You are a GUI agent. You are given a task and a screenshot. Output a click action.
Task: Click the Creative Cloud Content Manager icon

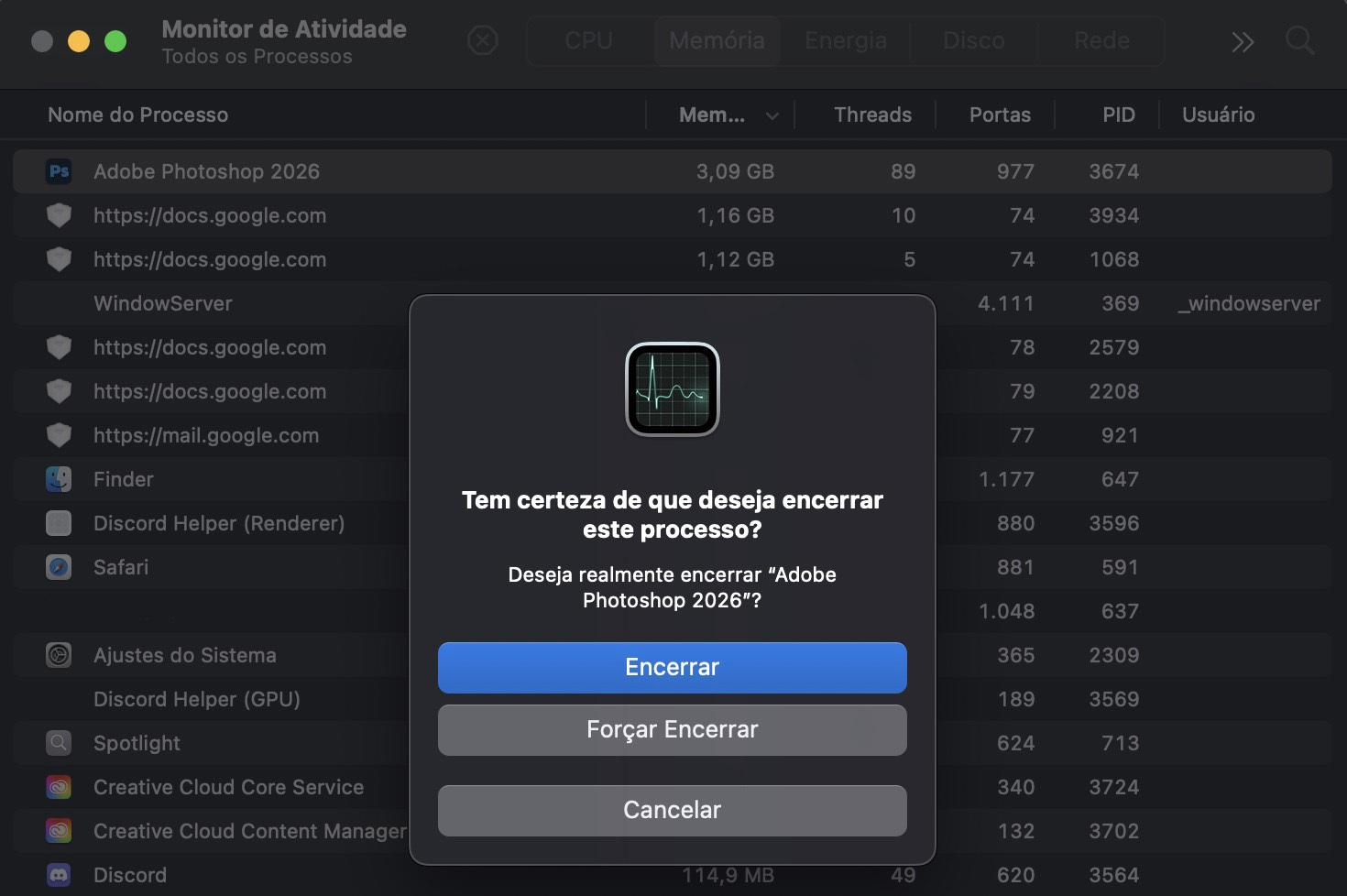59,831
